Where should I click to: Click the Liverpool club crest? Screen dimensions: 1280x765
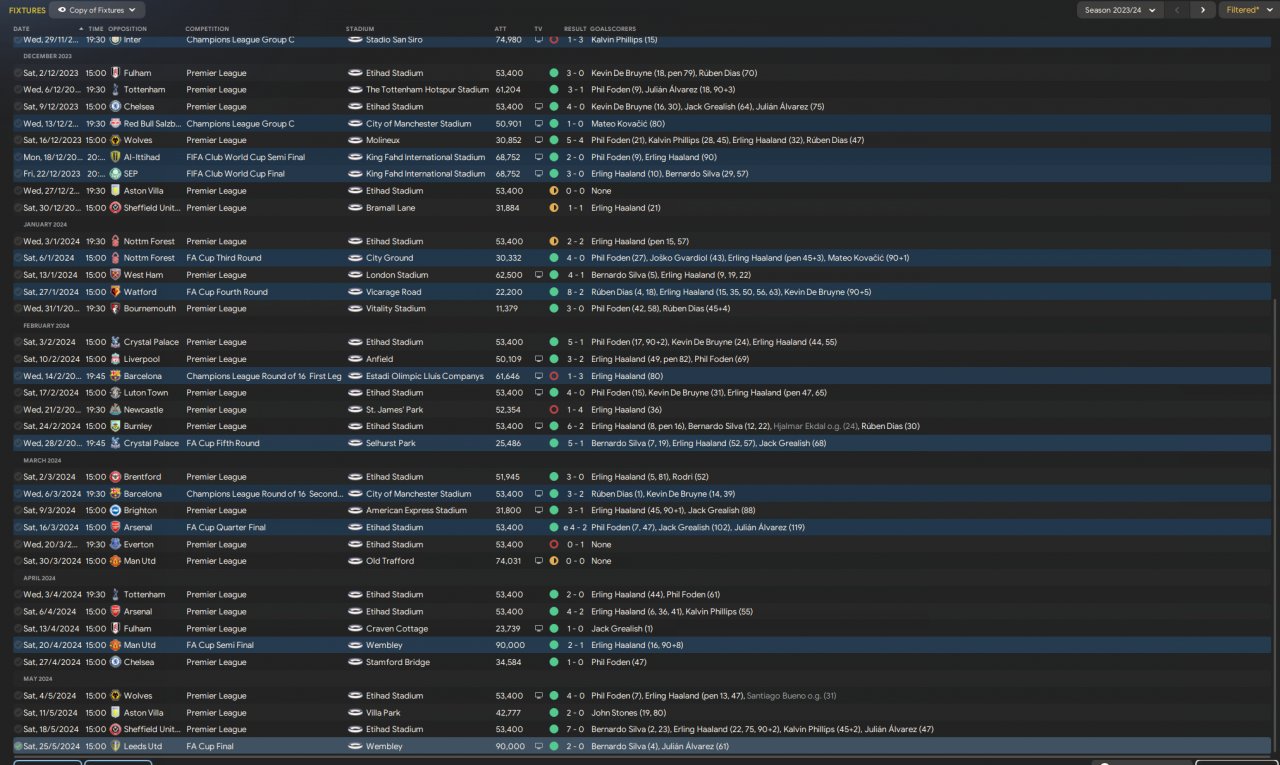point(116,359)
